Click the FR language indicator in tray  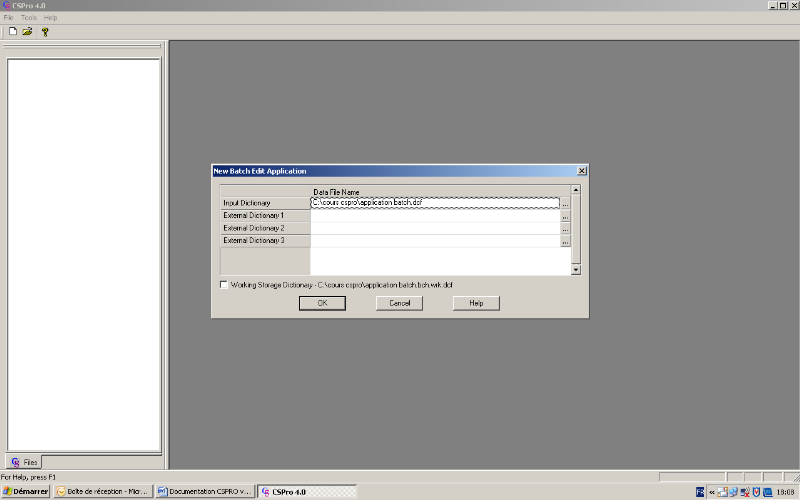(700, 492)
